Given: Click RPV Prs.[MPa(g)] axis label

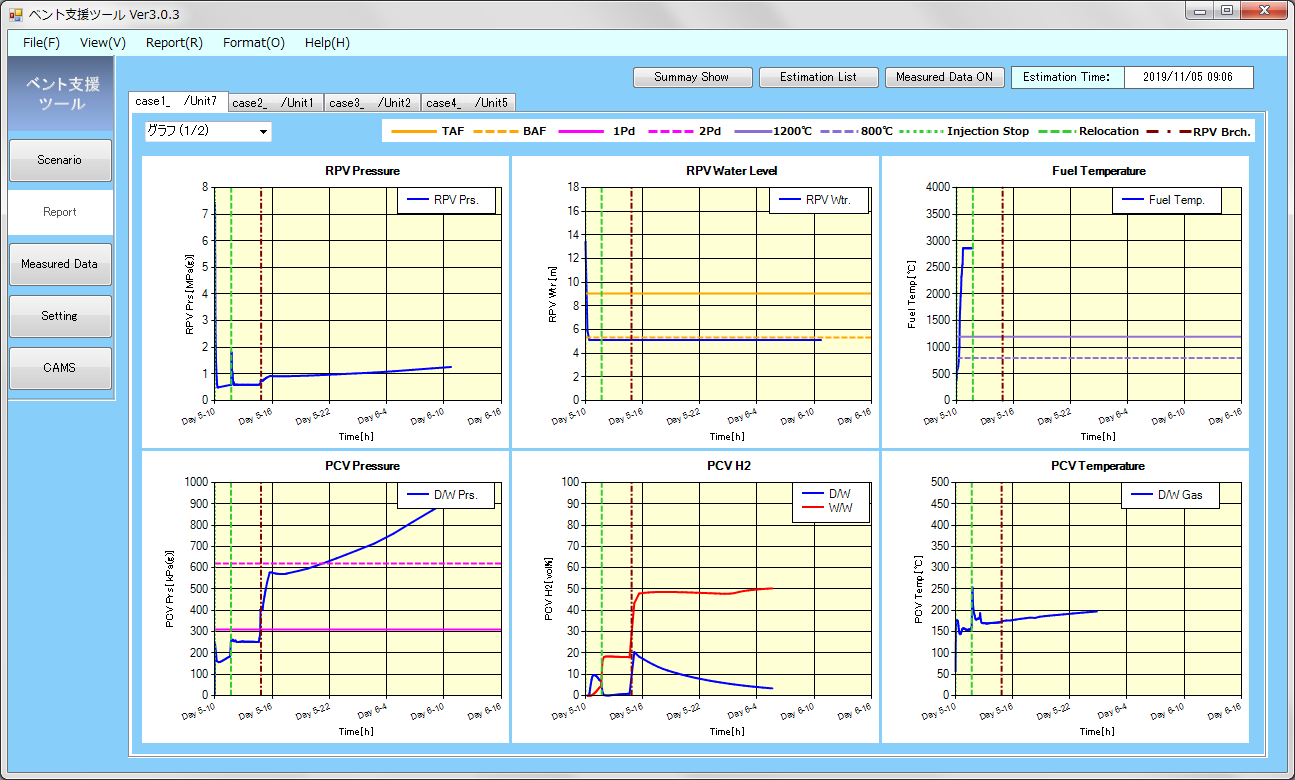Looking at the screenshot, I should coord(189,294).
